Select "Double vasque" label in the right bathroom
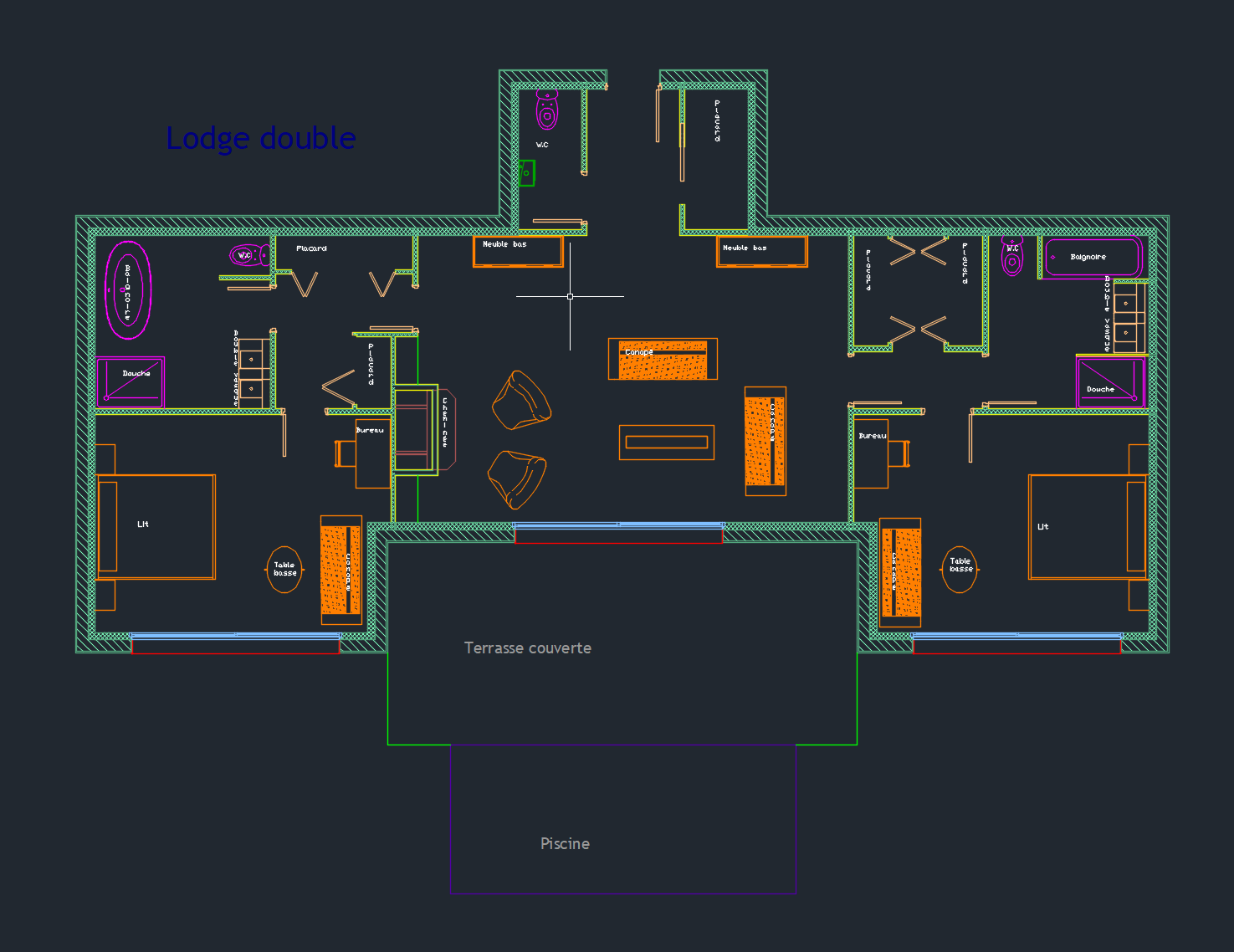The height and width of the screenshot is (952, 1234). click(x=1107, y=313)
